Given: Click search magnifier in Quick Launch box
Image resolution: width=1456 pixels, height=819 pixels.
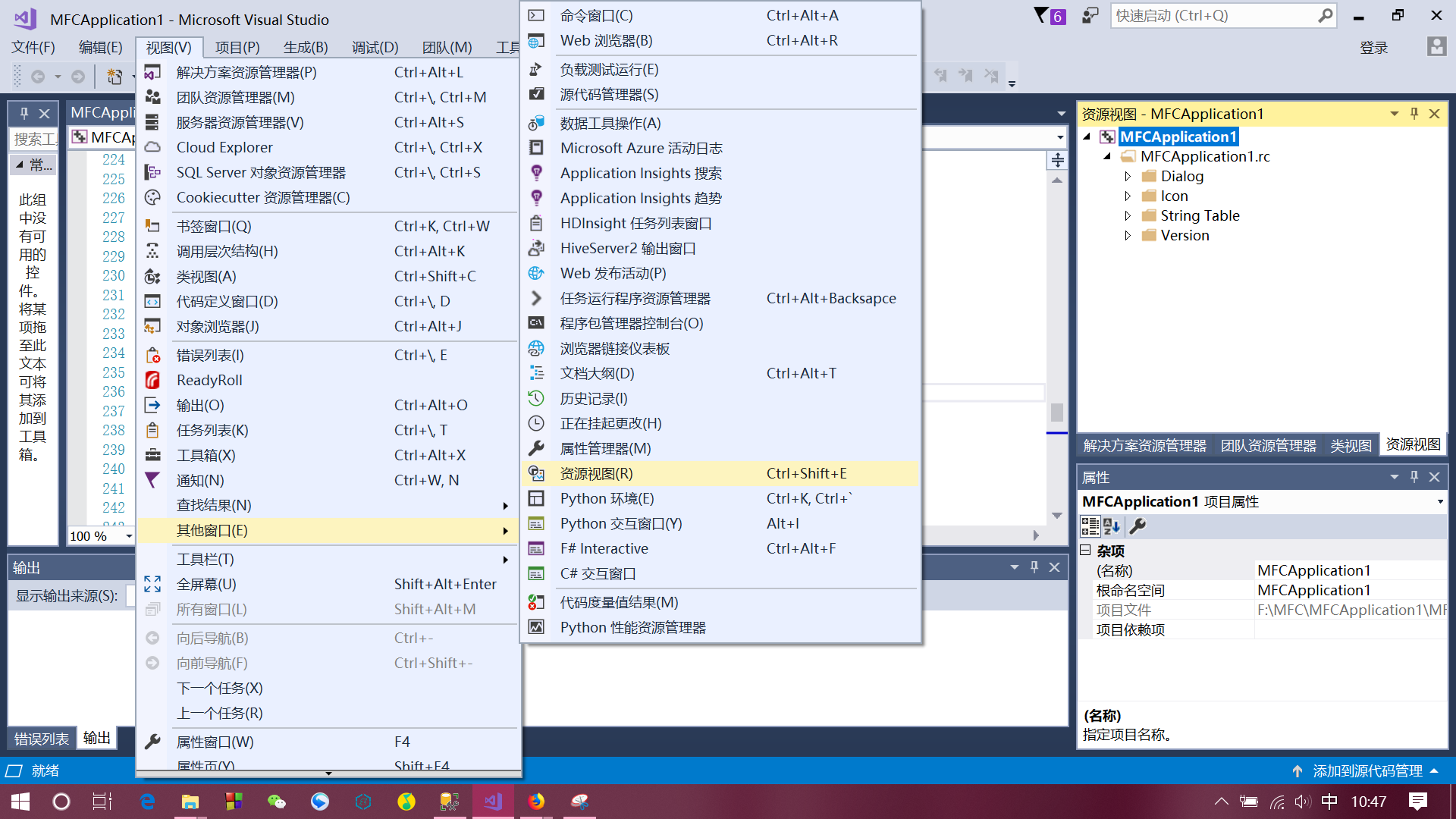Looking at the screenshot, I should (1325, 15).
